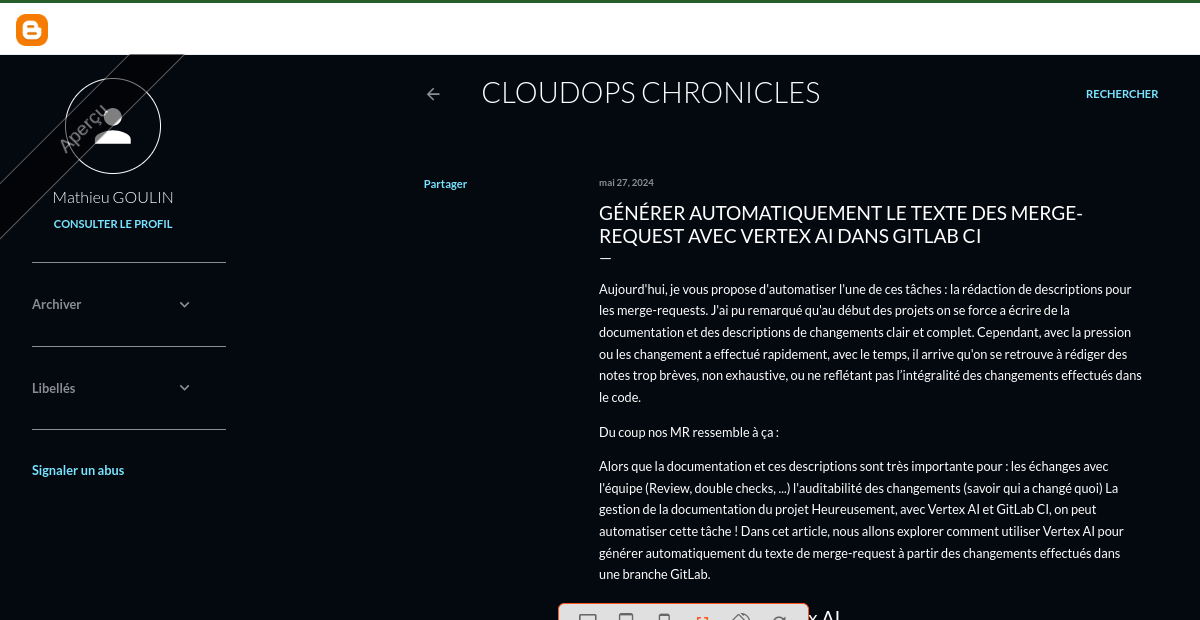The height and width of the screenshot is (620, 1200).
Task: Click the Signaler un abus link
Action: click(x=78, y=470)
